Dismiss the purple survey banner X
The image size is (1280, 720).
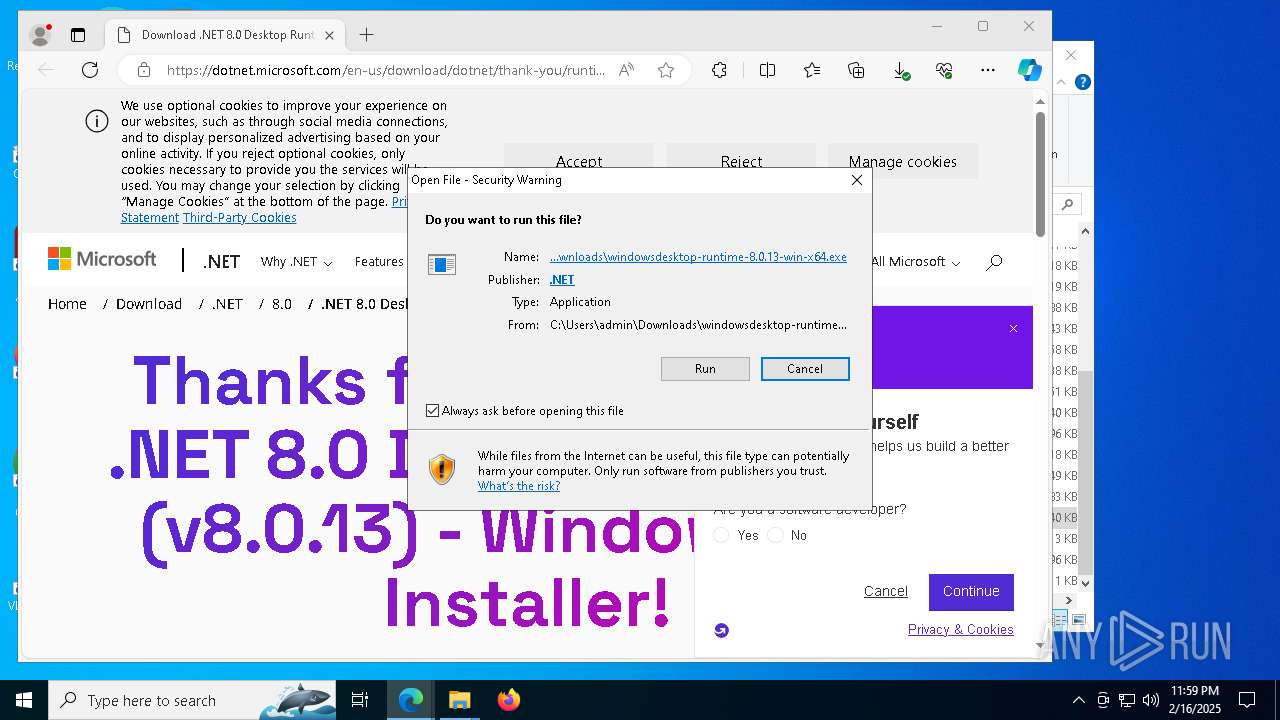[1013, 328]
